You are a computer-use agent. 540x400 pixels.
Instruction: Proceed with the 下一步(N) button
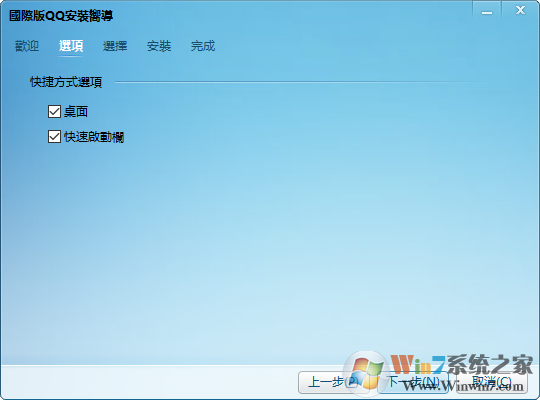[x=413, y=382]
